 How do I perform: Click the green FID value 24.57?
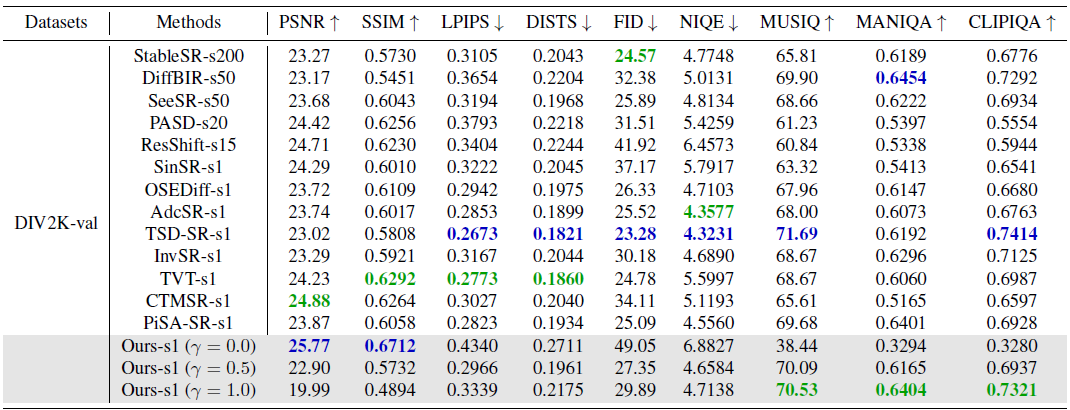point(635,56)
